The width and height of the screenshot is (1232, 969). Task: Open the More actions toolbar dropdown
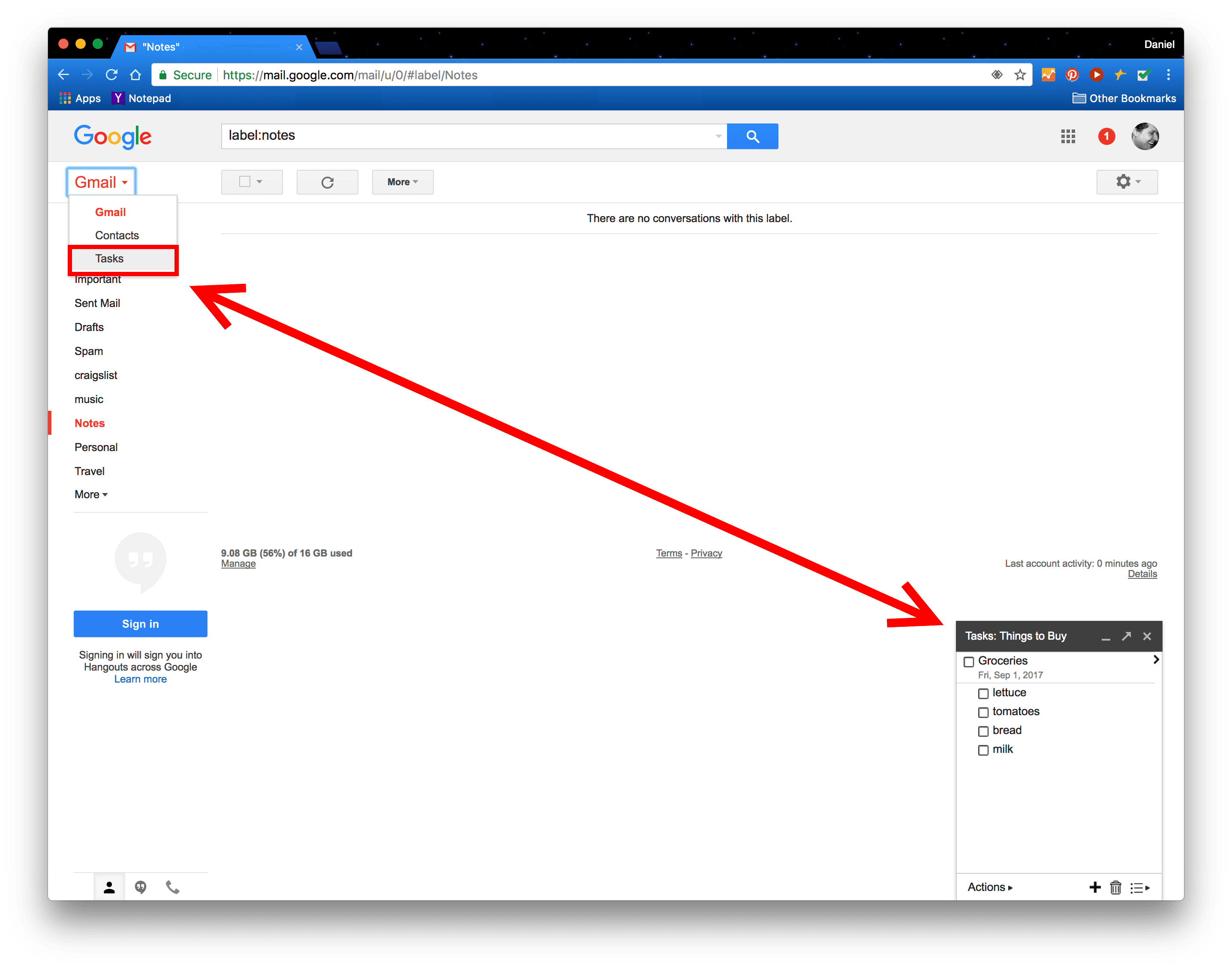click(x=403, y=182)
